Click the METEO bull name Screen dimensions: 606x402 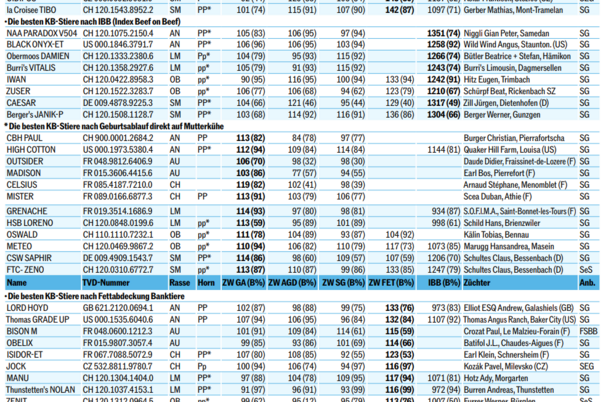[x=19, y=247]
